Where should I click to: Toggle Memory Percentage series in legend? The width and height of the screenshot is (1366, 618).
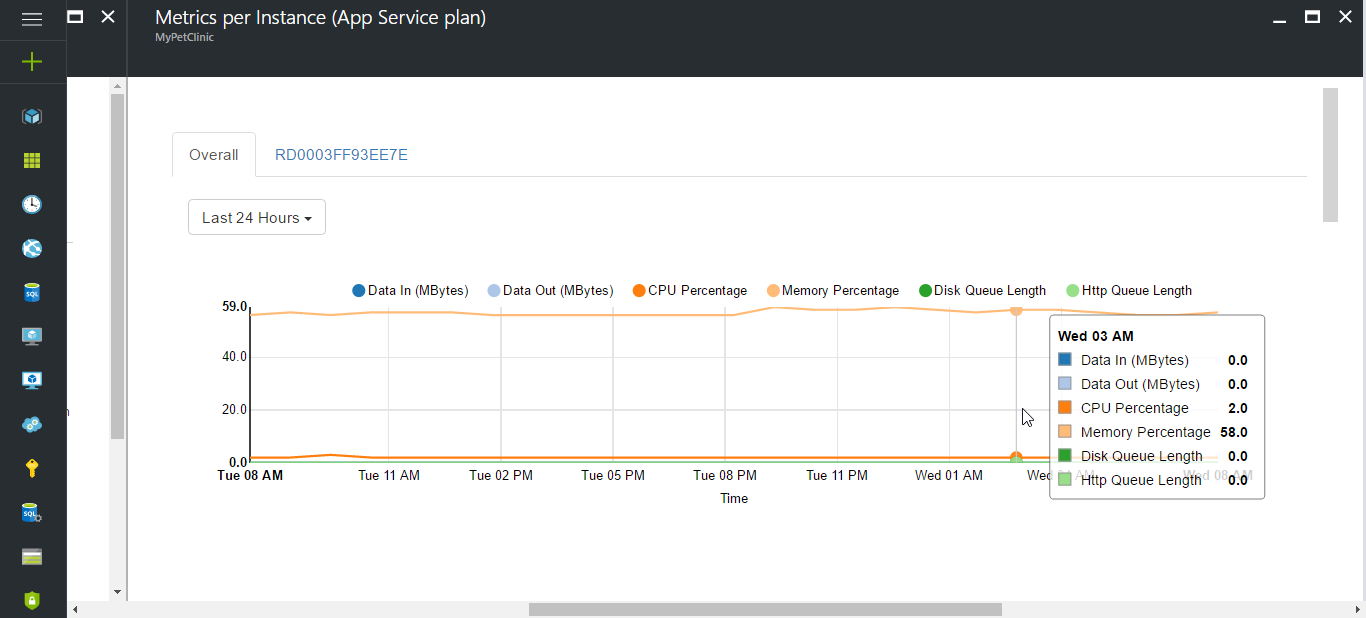[833, 291]
